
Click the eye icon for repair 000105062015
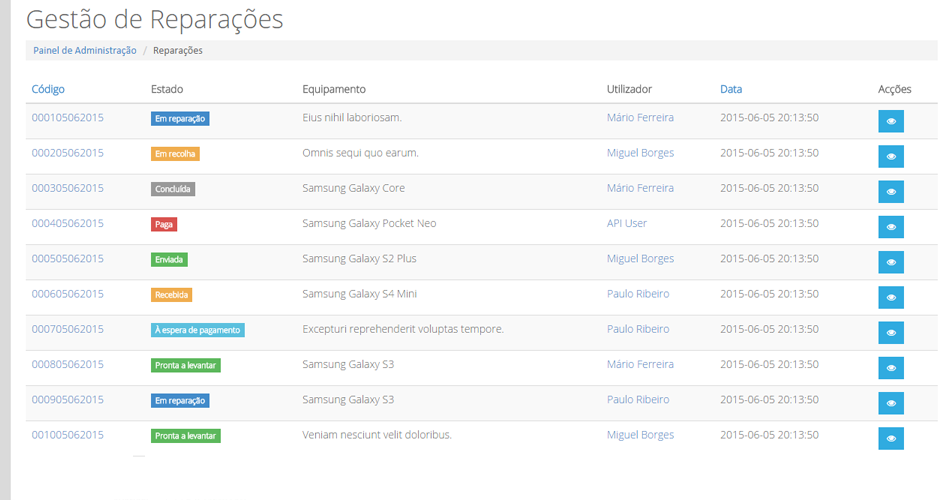point(891,121)
